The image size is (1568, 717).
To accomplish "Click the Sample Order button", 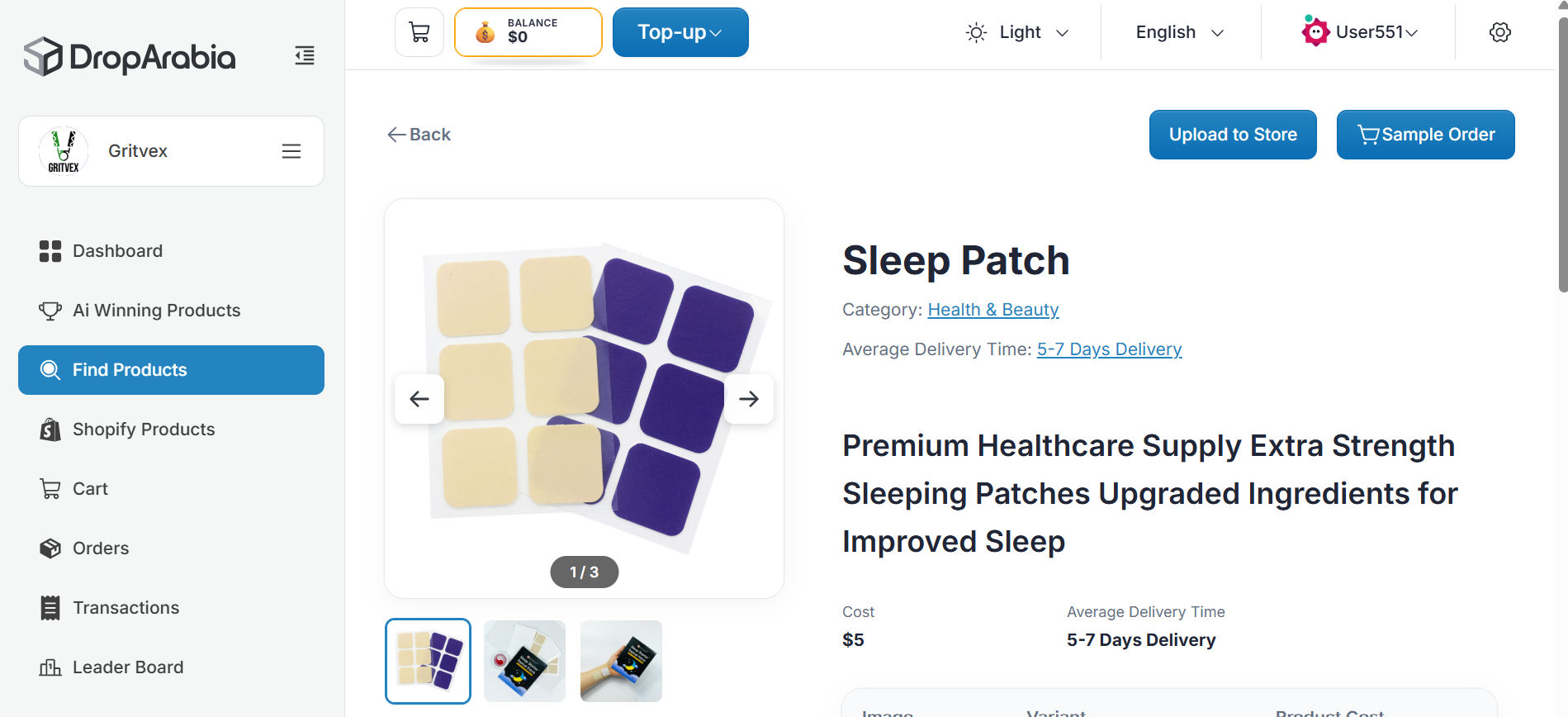I will [1425, 135].
